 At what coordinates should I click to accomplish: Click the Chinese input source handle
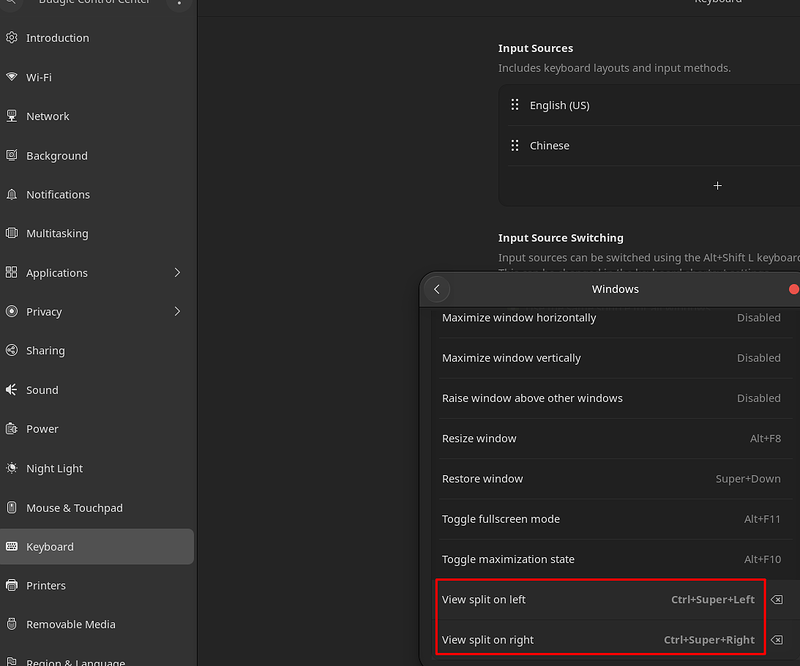point(515,145)
